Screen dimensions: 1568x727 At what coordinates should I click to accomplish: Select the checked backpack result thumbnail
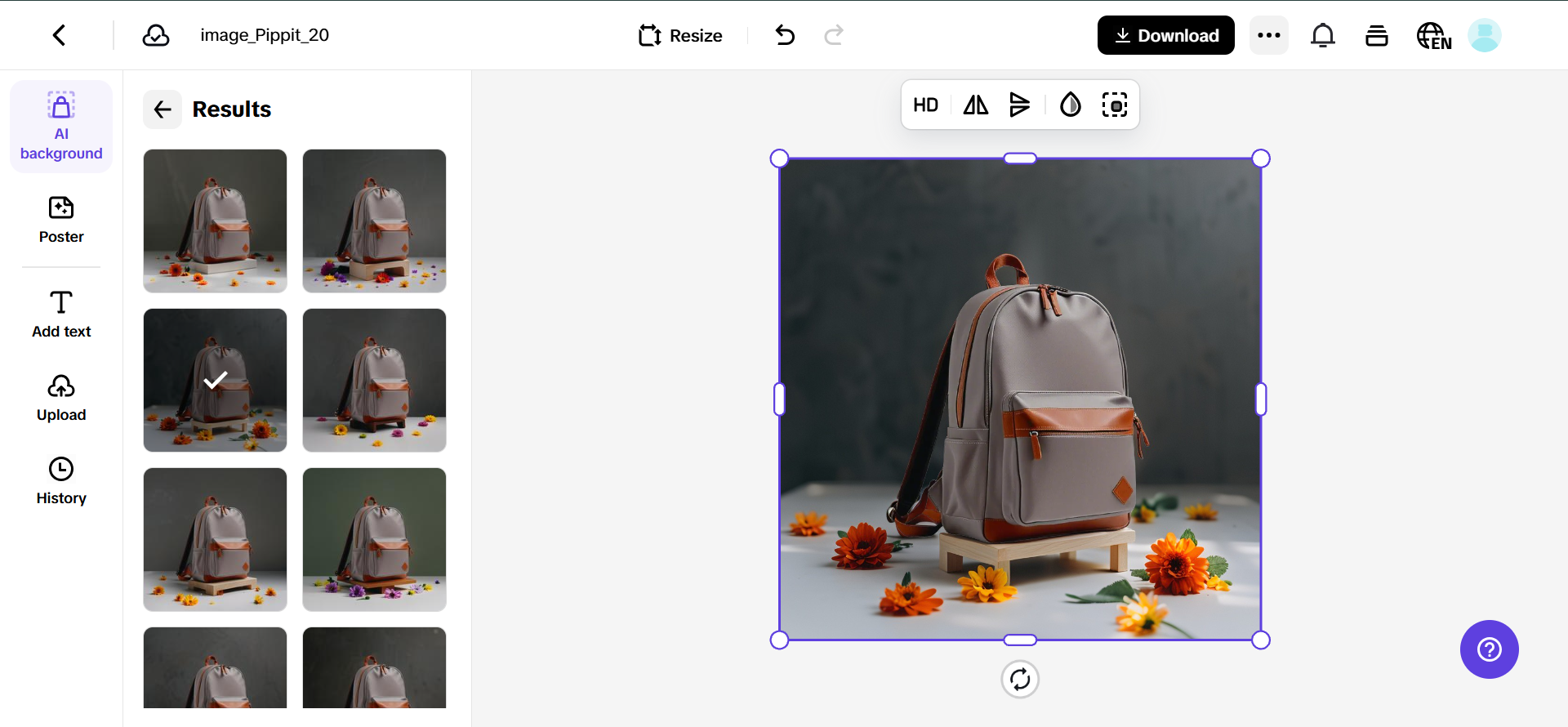[x=216, y=380]
